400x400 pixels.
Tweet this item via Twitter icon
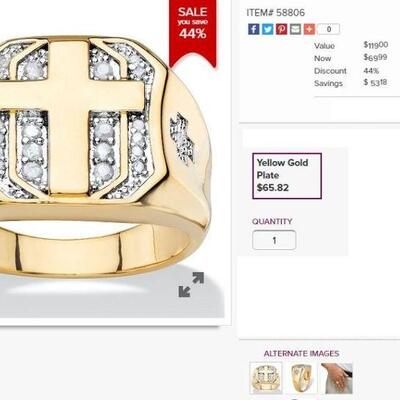[x=267, y=29]
